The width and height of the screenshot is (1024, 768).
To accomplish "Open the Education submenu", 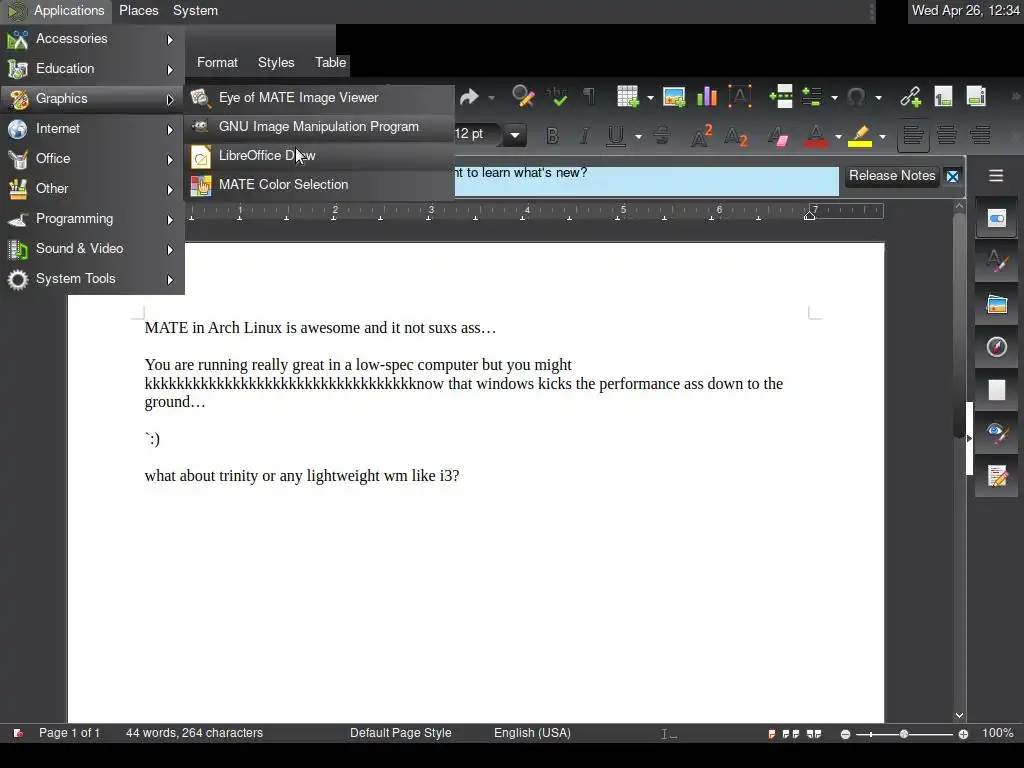I will [x=92, y=69].
